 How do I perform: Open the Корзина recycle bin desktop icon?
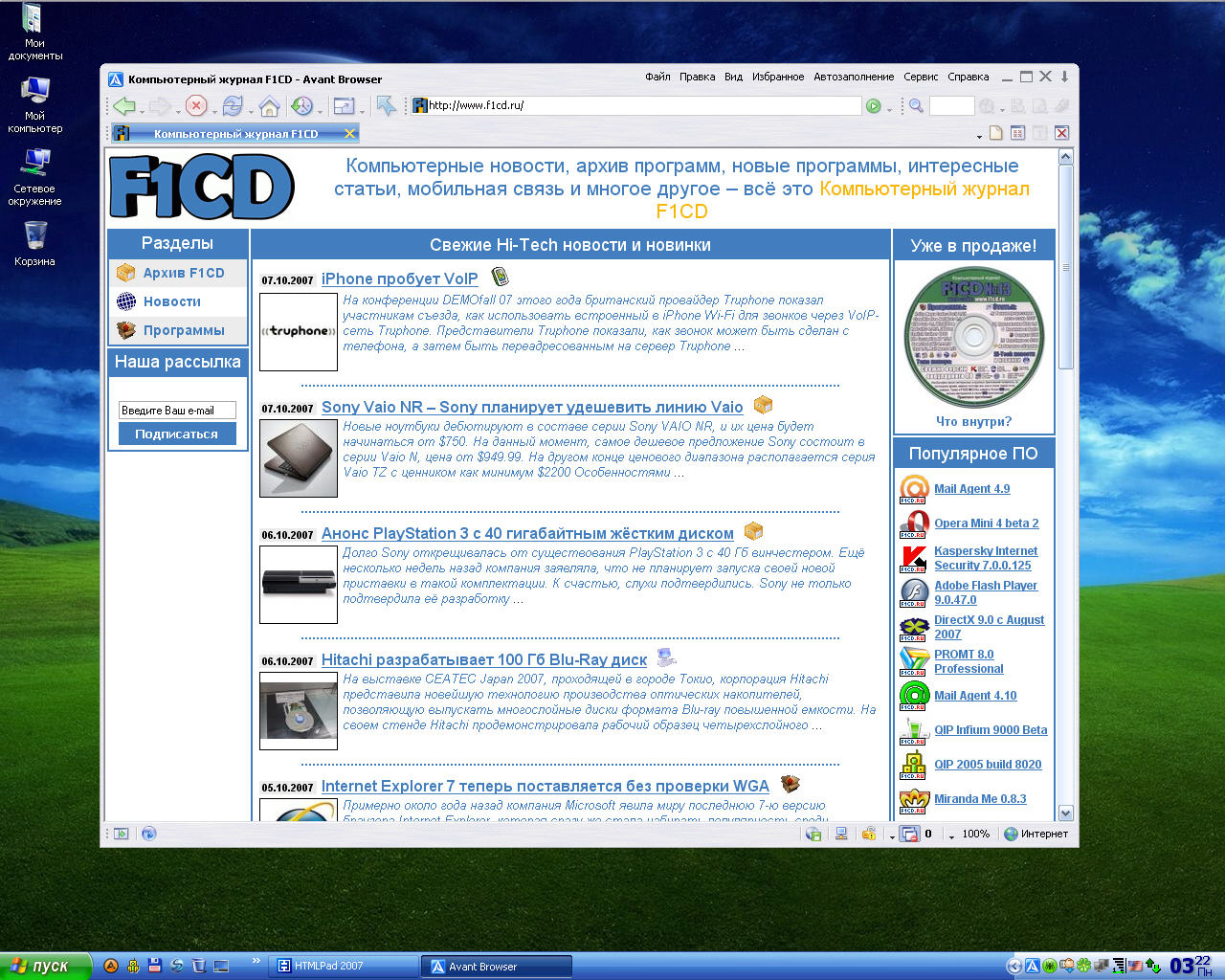click(35, 244)
